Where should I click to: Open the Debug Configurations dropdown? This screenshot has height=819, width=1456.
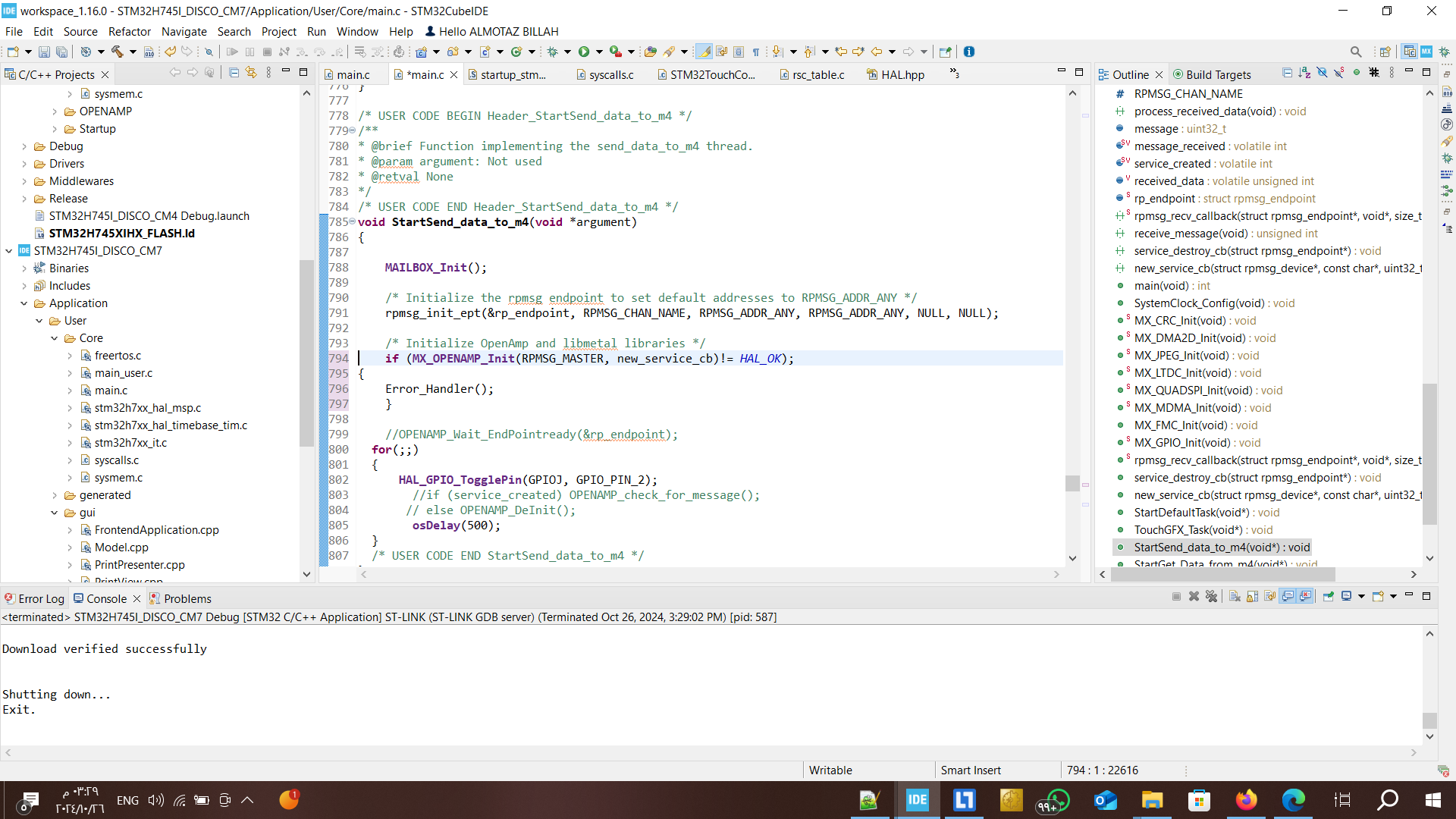[567, 52]
